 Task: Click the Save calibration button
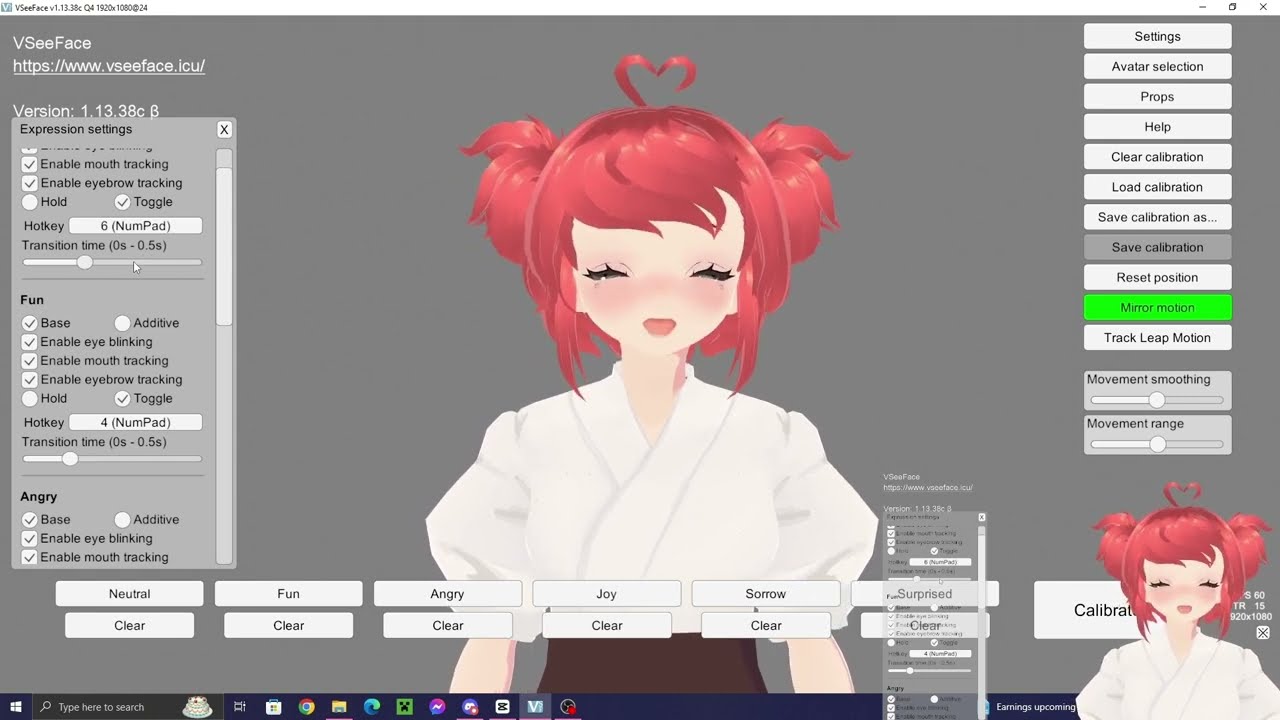coord(1157,247)
